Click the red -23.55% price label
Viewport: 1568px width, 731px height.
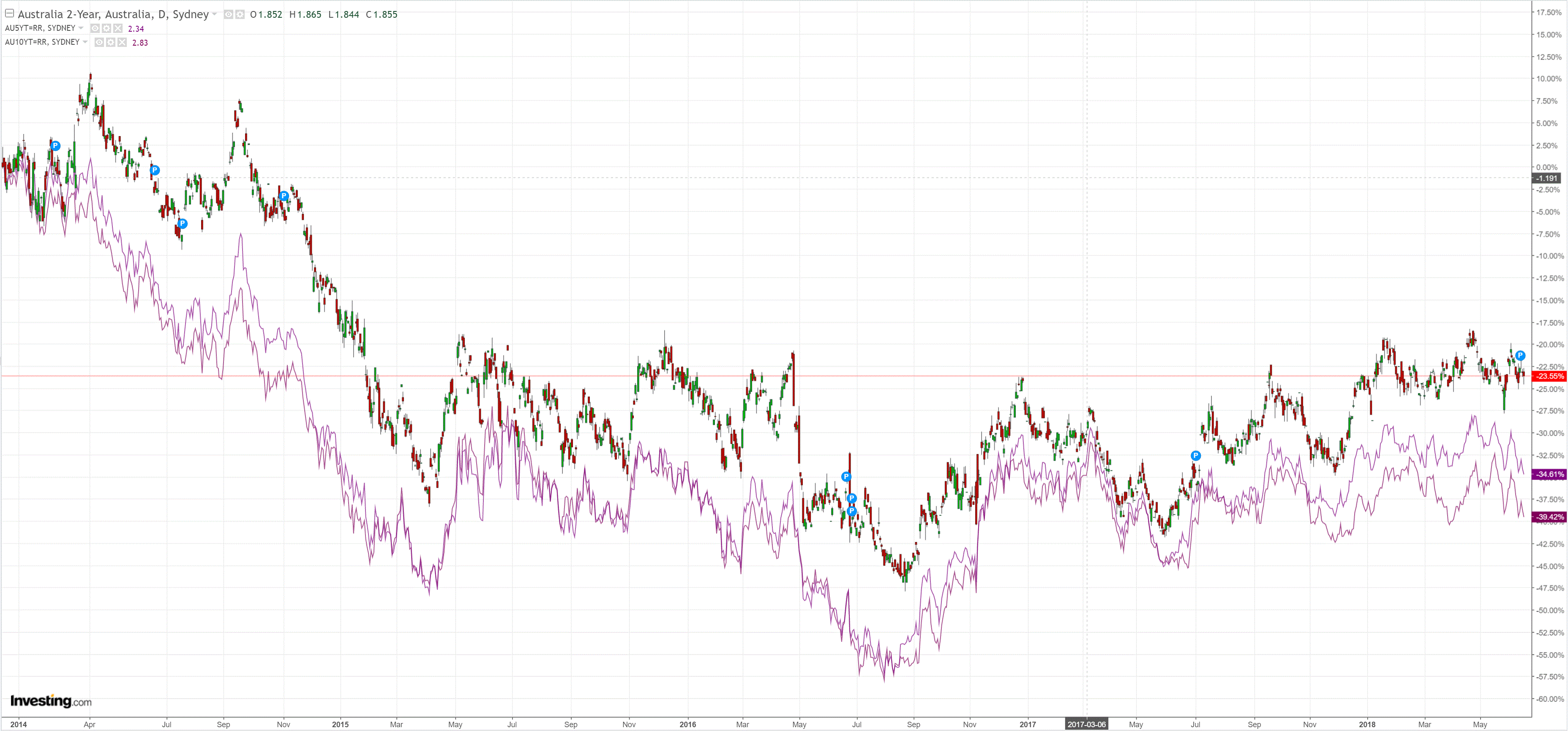pyautogui.click(x=1549, y=376)
